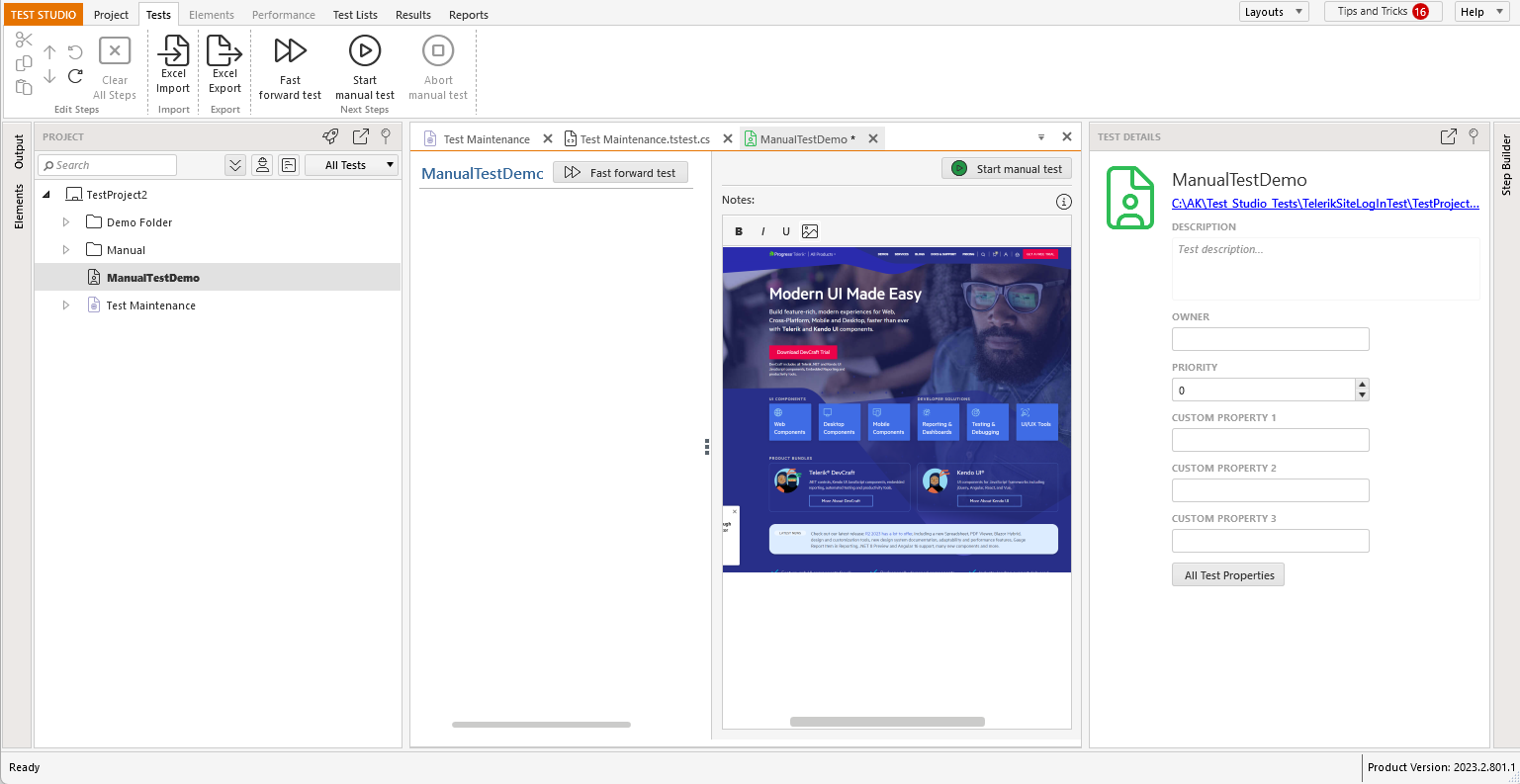The image size is (1520, 784).
Task: Click Fast forward test in the ribbon
Action: pyautogui.click(x=290, y=68)
